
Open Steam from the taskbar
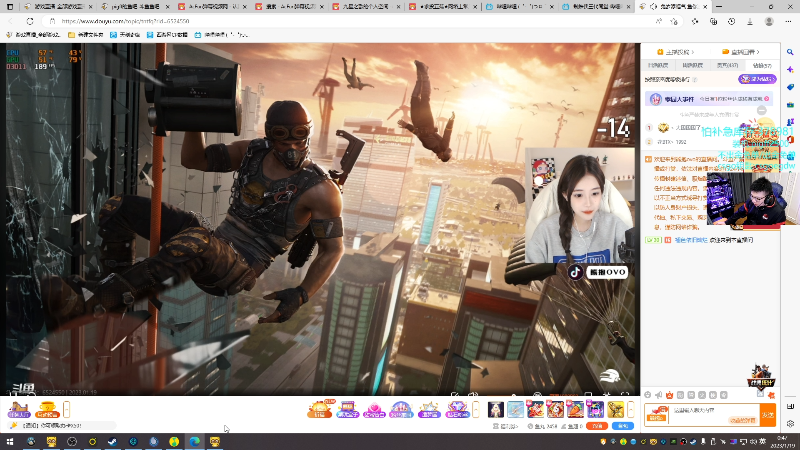[x=112, y=441]
